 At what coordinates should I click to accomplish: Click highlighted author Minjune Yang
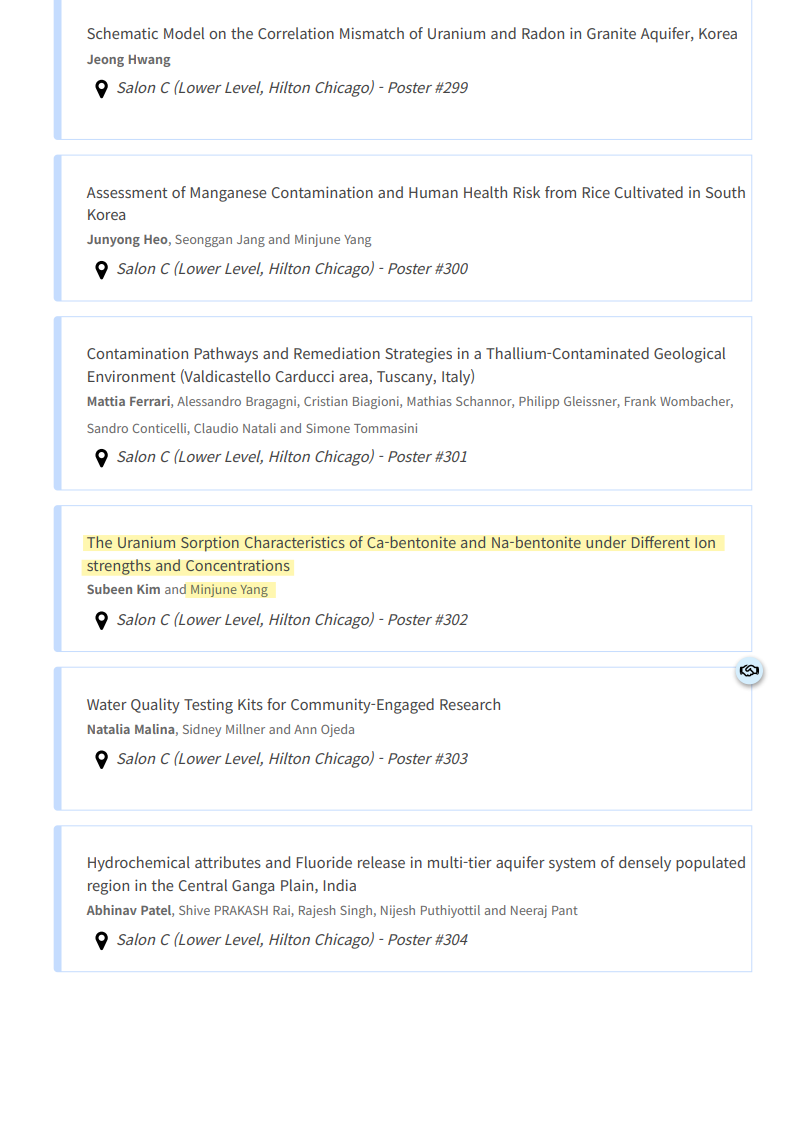[229, 590]
